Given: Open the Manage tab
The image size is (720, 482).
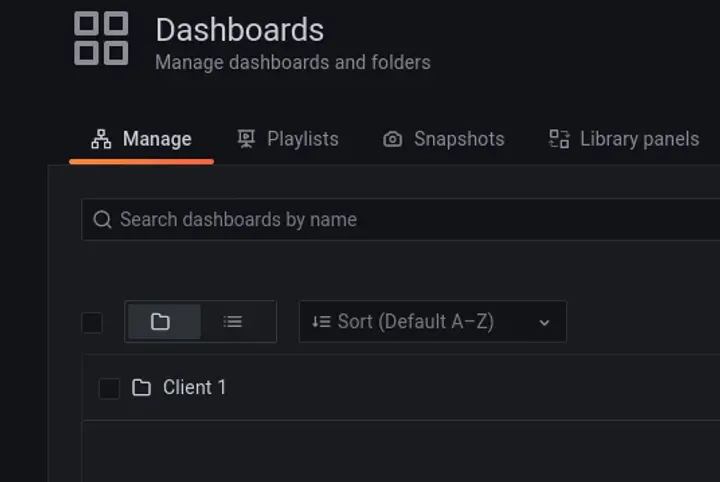Looking at the screenshot, I should click(x=141, y=140).
